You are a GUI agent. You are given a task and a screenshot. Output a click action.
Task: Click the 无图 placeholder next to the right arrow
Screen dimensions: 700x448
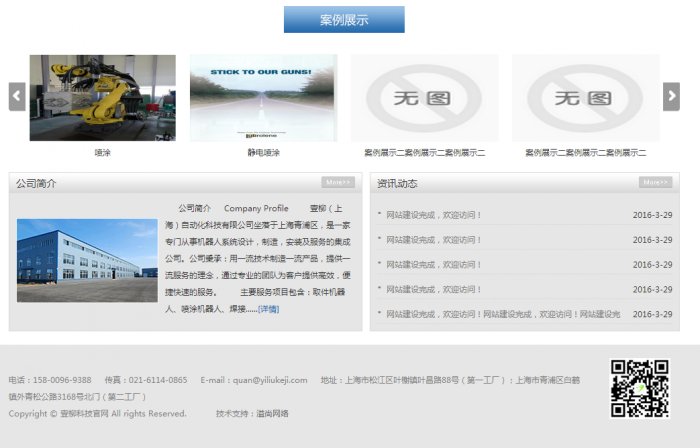(x=585, y=97)
